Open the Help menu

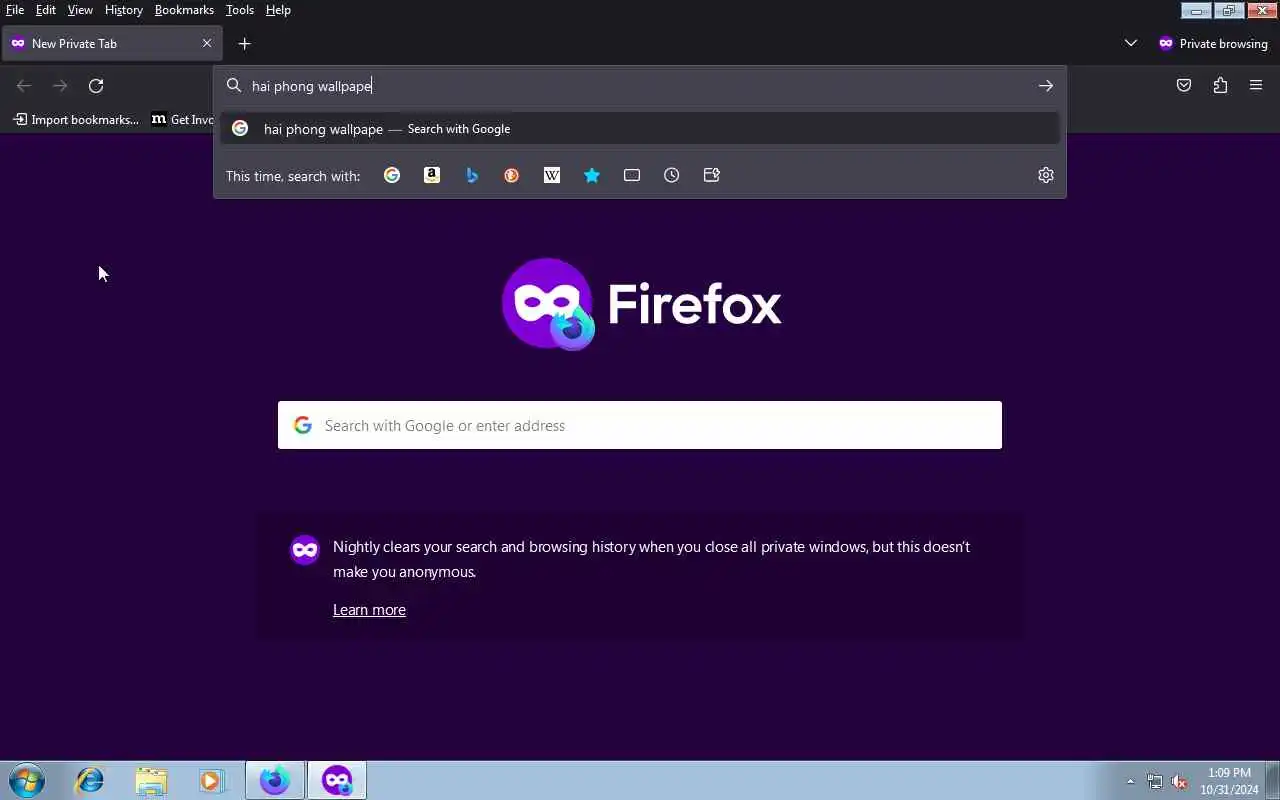278,10
